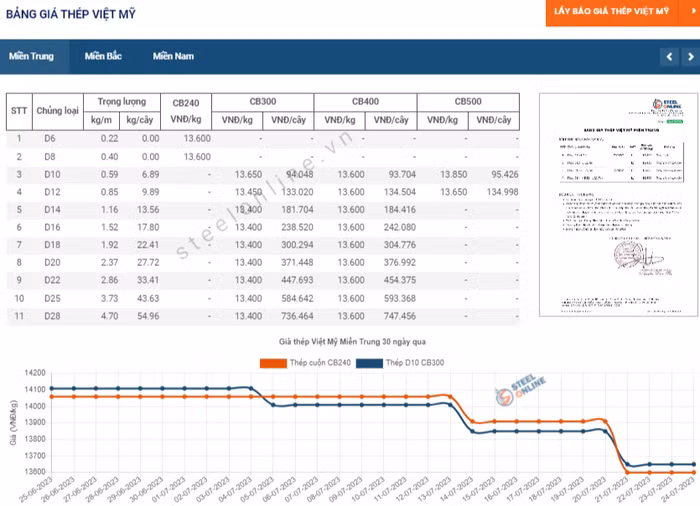
Task: Select the D25 row label
Action: pyautogui.click(x=52, y=298)
